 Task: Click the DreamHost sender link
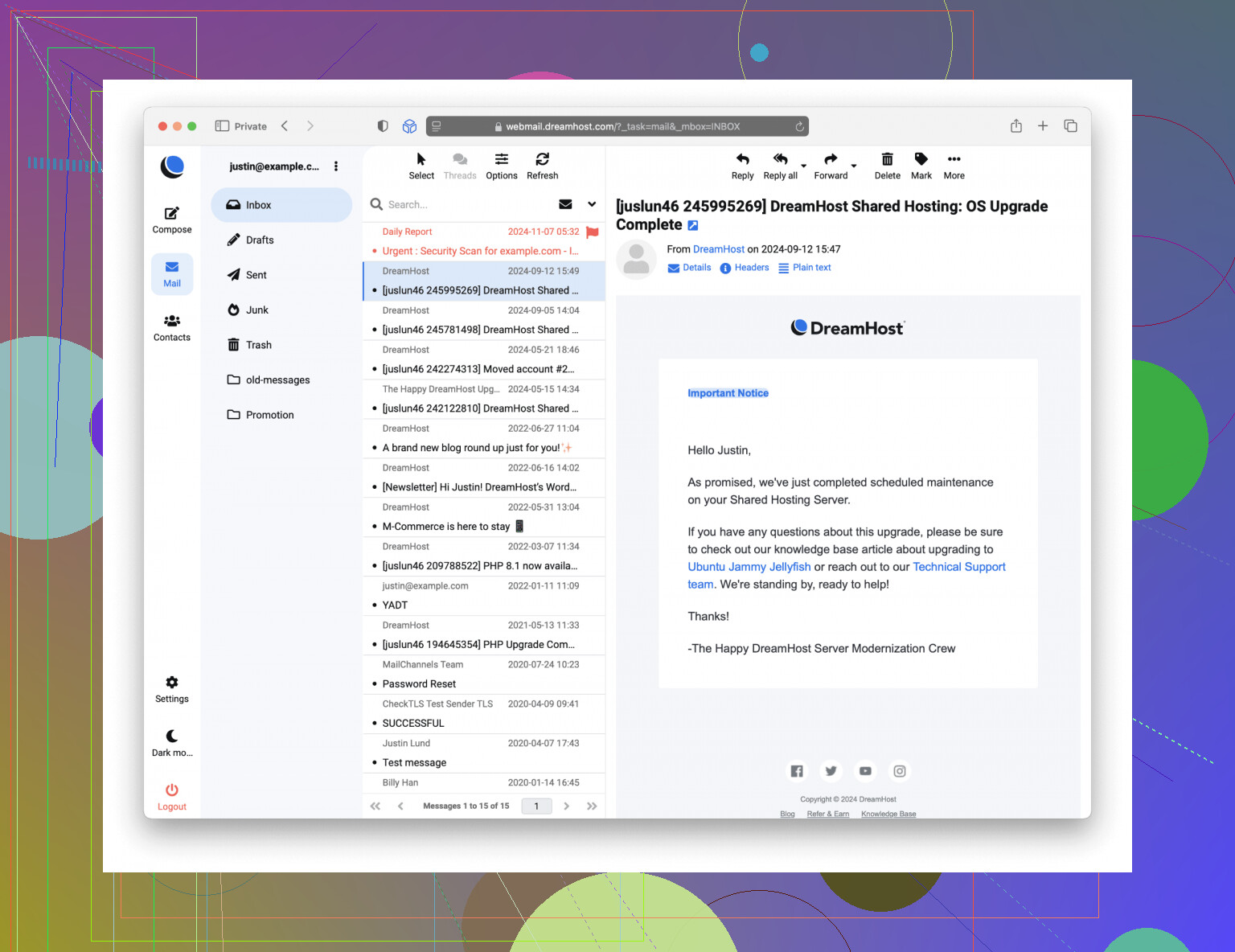coord(719,249)
